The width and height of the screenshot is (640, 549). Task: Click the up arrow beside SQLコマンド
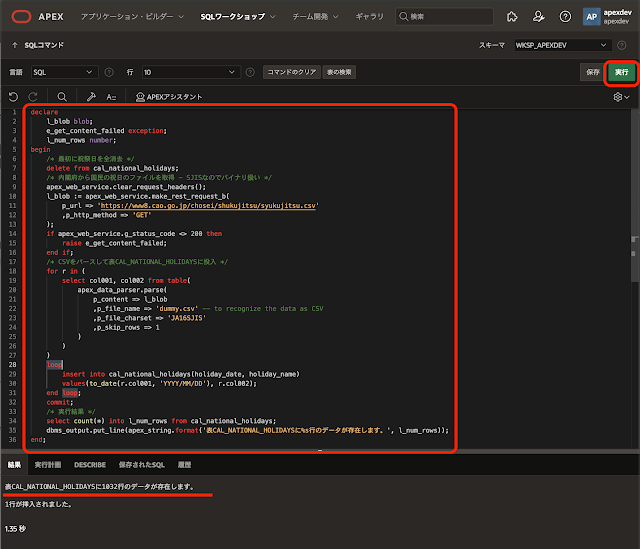click(x=15, y=45)
